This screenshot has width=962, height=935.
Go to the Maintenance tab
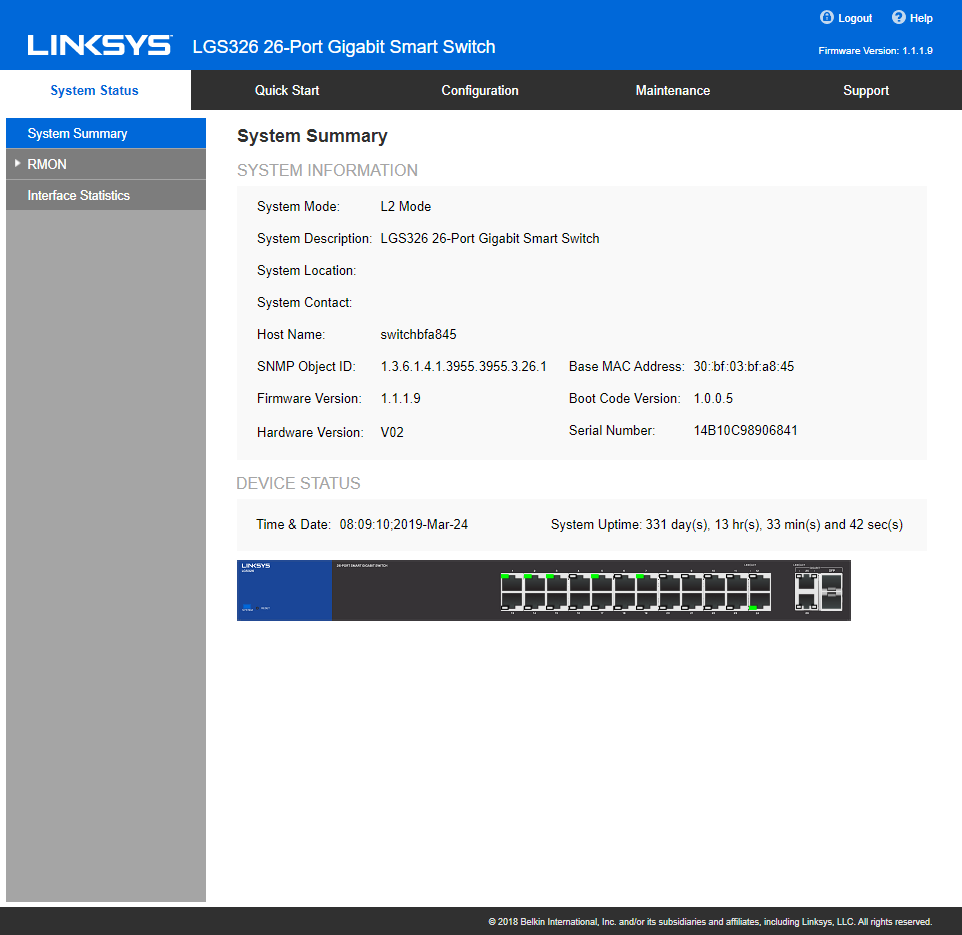pos(673,90)
